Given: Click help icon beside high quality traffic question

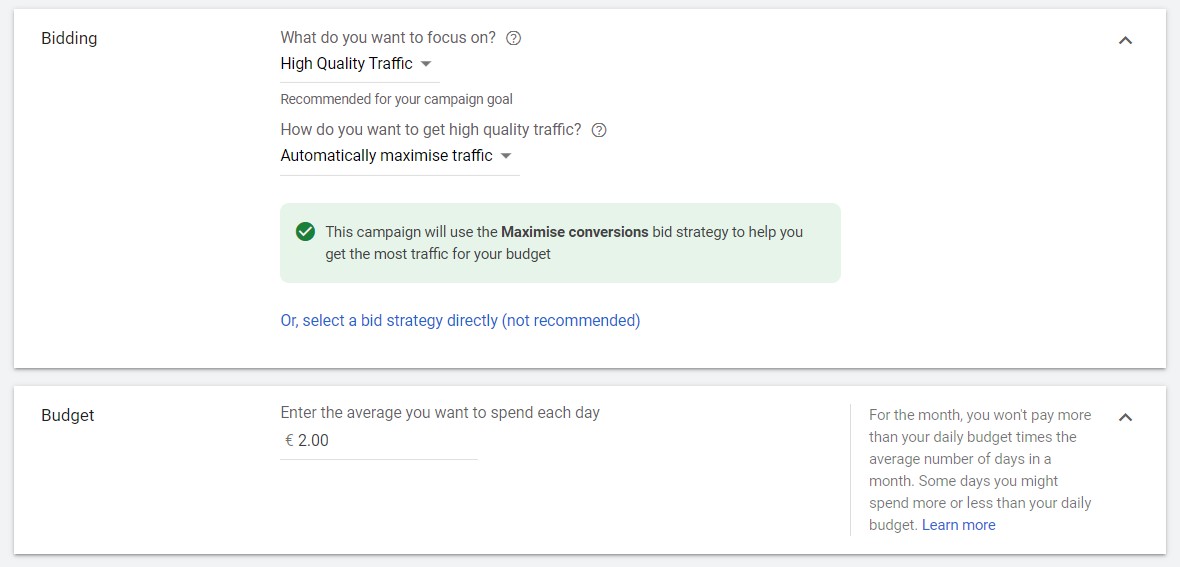Looking at the screenshot, I should 599,130.
